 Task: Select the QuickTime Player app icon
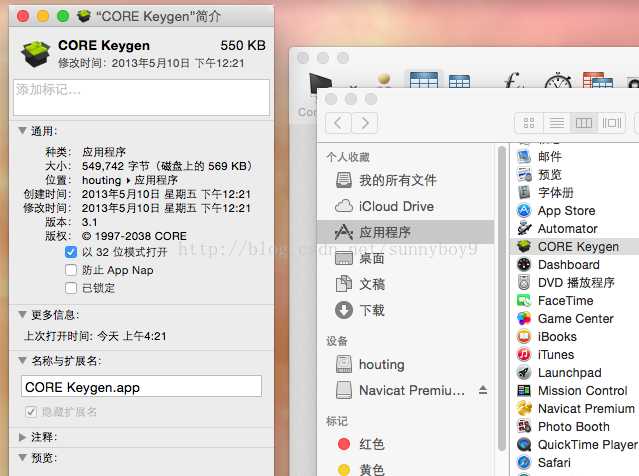coord(524,445)
